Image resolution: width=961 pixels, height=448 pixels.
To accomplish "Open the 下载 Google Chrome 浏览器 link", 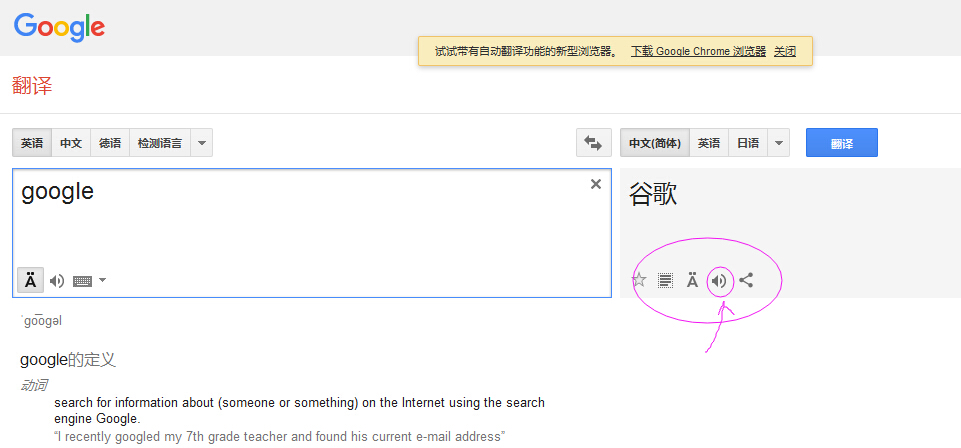I will coord(698,51).
